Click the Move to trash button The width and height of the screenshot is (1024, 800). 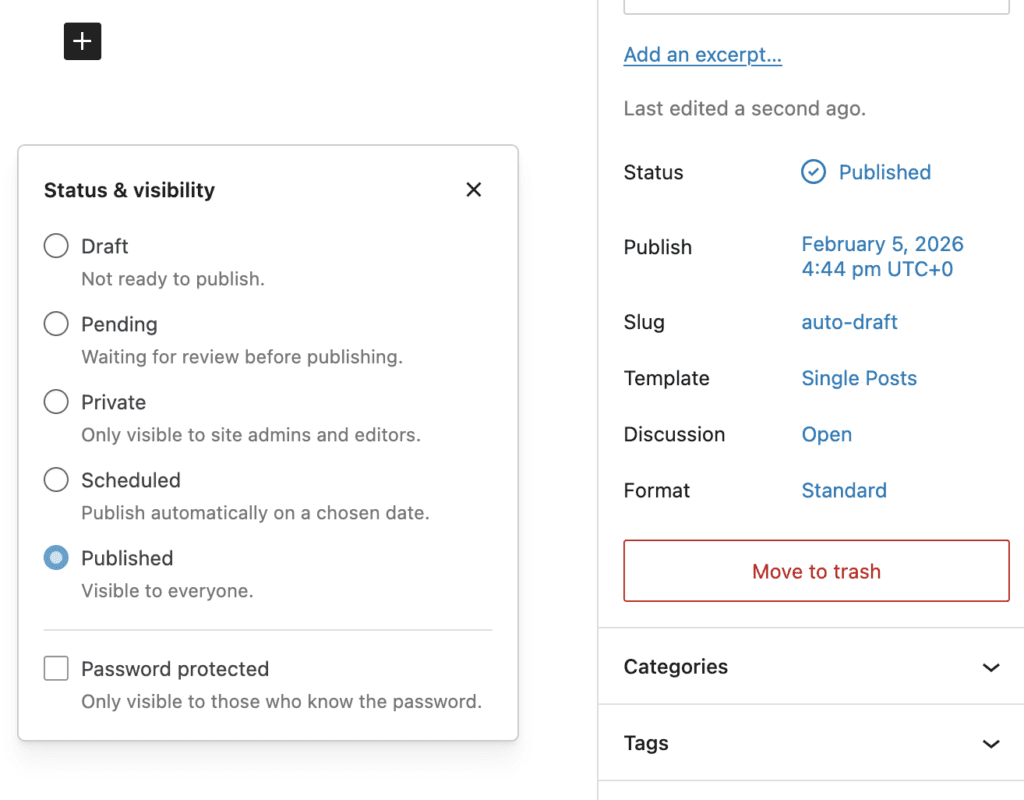tap(815, 571)
